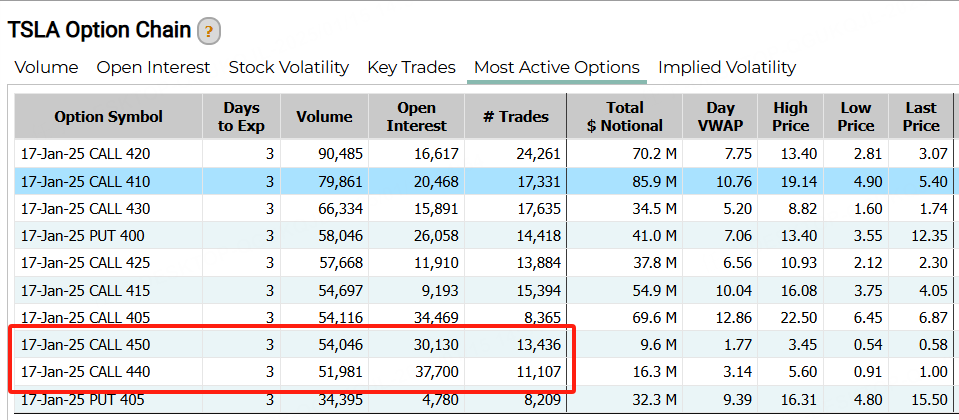Screen dimensions: 959x420
Task: Sort by Day VWAP column header
Action: tap(720, 117)
